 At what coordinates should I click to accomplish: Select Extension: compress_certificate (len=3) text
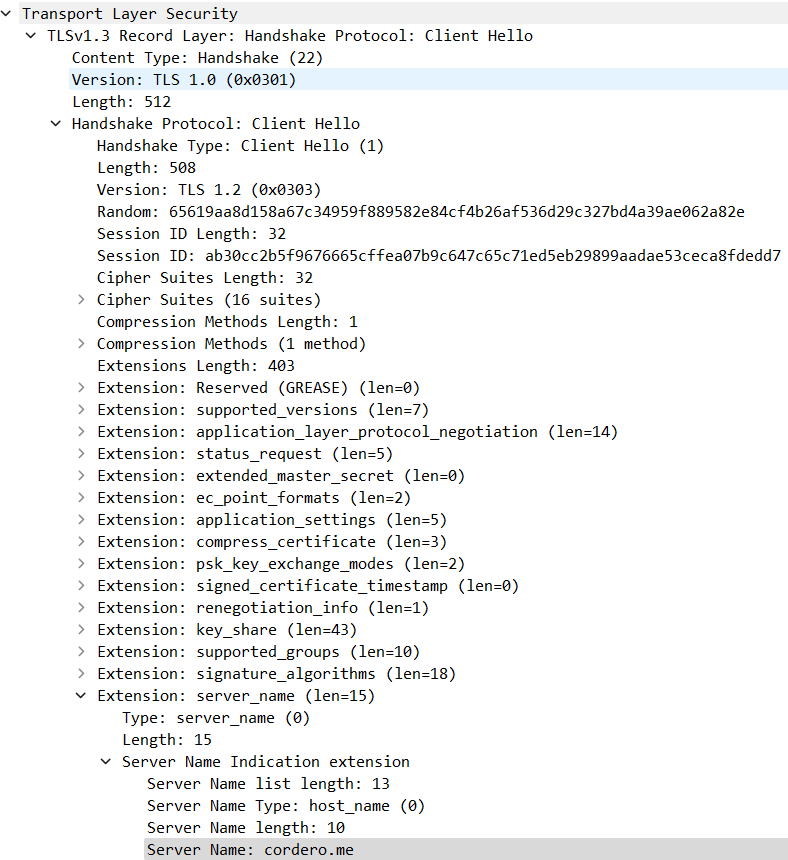pos(272,541)
